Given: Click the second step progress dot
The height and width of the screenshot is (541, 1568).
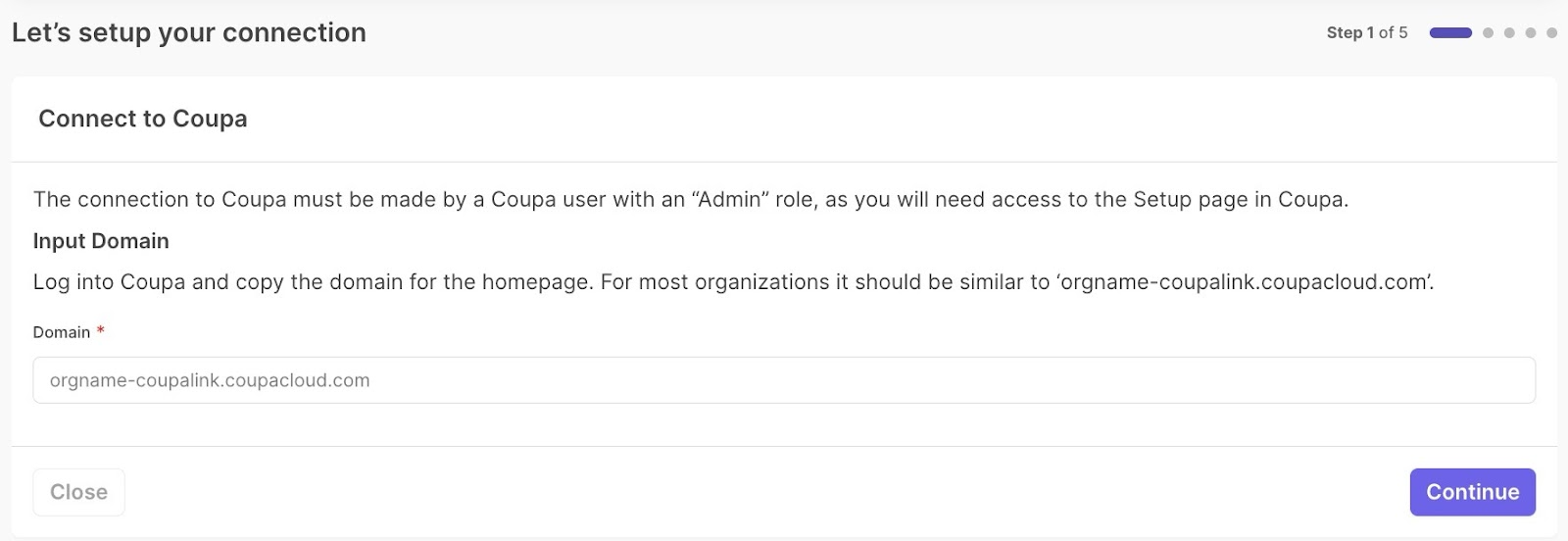Looking at the screenshot, I should pyautogui.click(x=1488, y=32).
